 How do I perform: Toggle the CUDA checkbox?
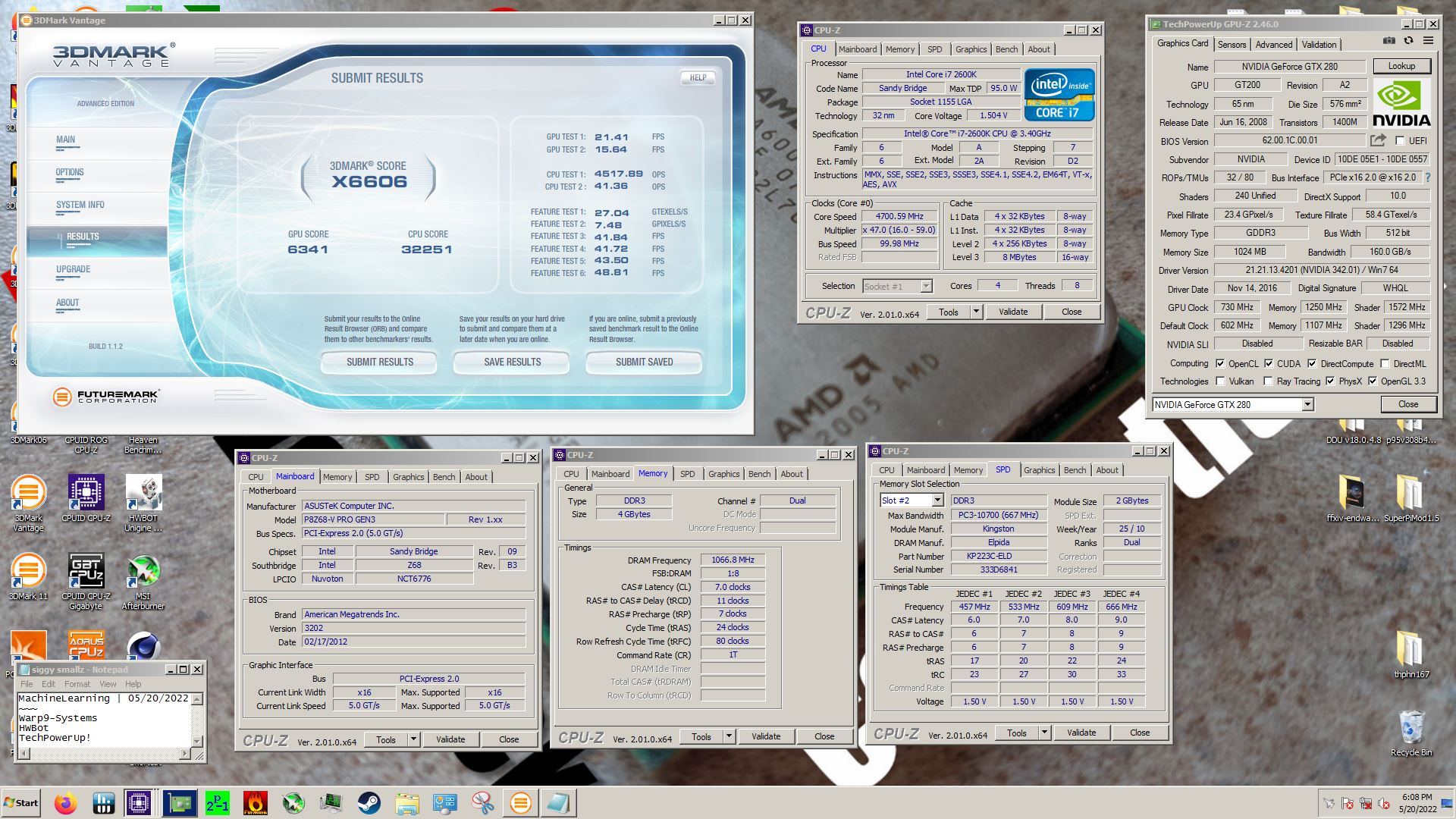(x=1269, y=363)
